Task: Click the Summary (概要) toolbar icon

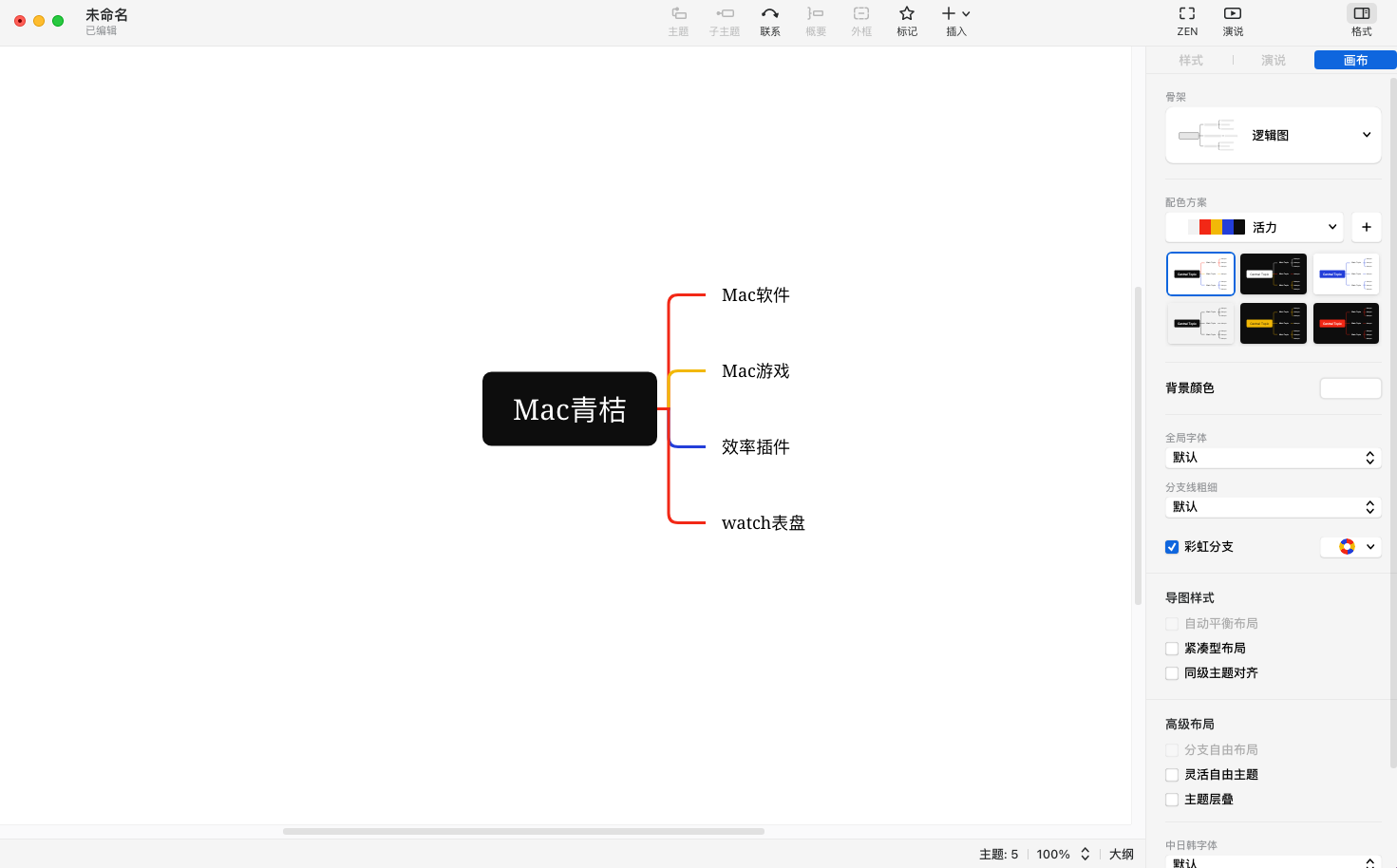Action: click(x=816, y=14)
